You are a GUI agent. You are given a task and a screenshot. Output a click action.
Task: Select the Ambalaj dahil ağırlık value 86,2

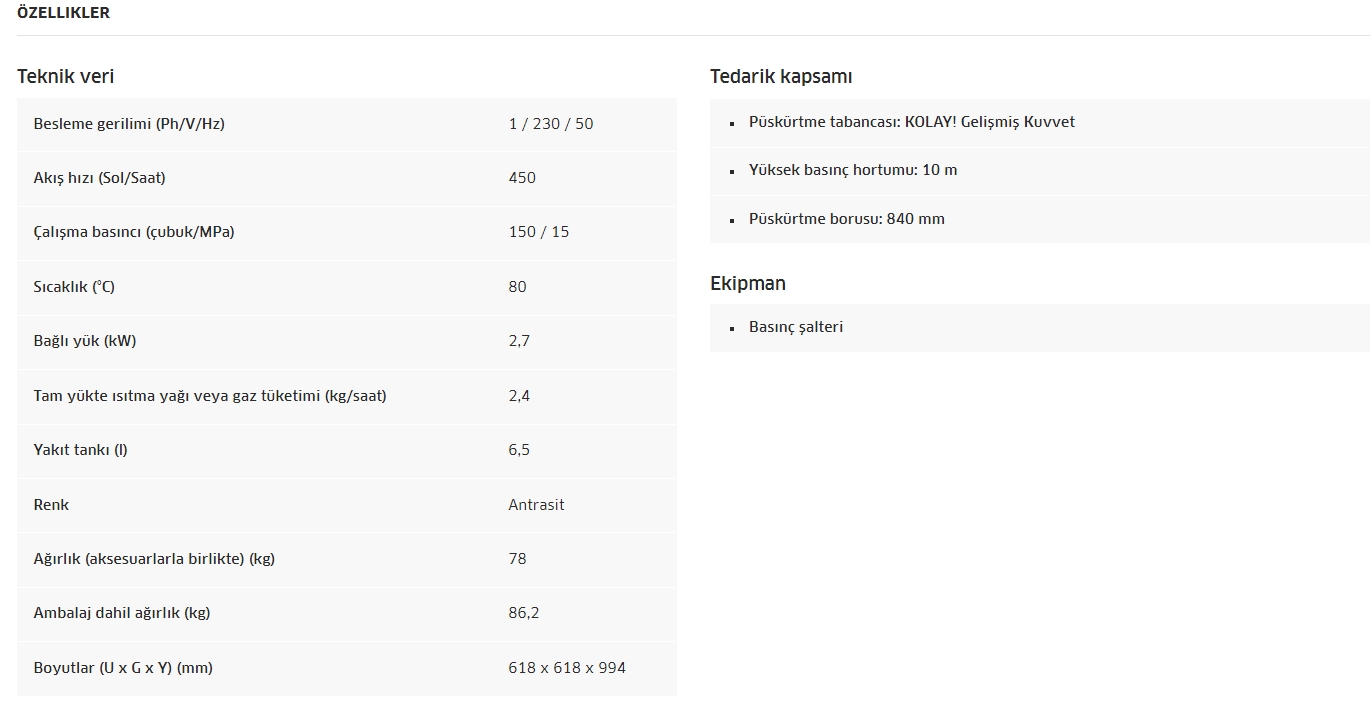(523, 613)
